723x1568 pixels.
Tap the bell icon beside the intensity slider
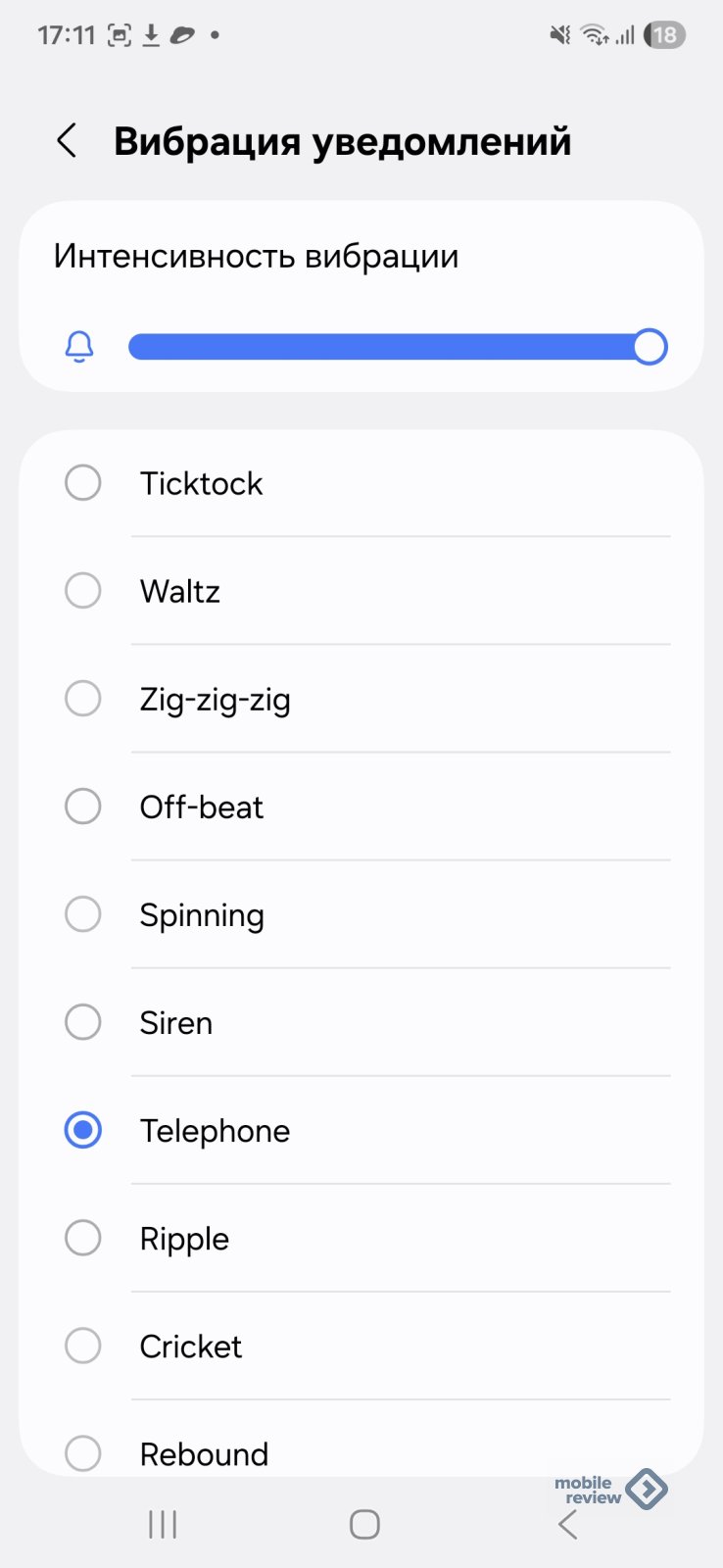[79, 347]
